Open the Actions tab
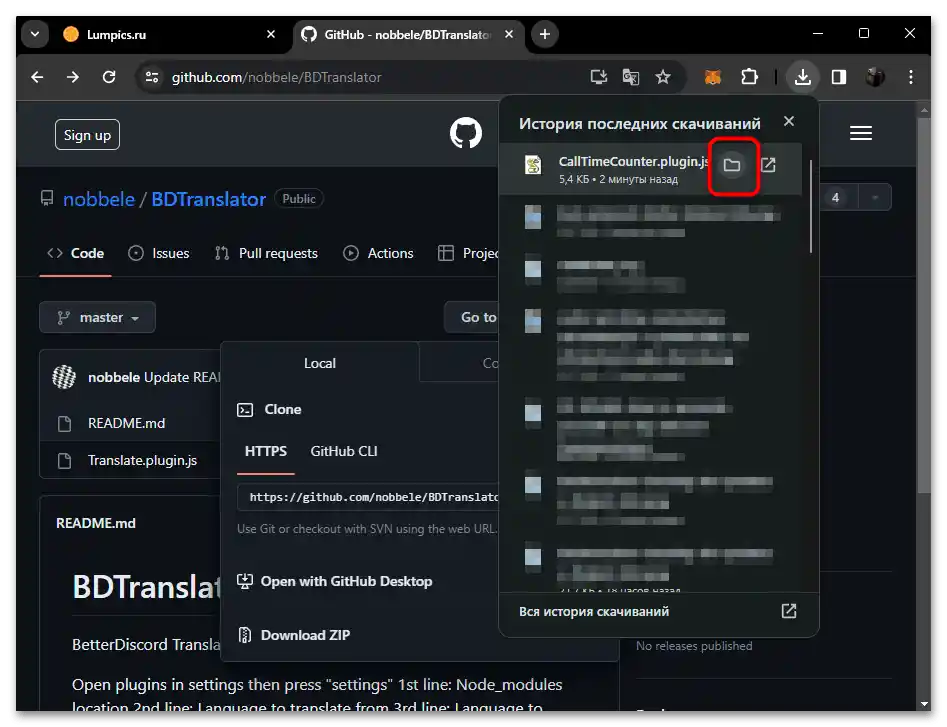The height and width of the screenshot is (727, 947). click(x=379, y=254)
